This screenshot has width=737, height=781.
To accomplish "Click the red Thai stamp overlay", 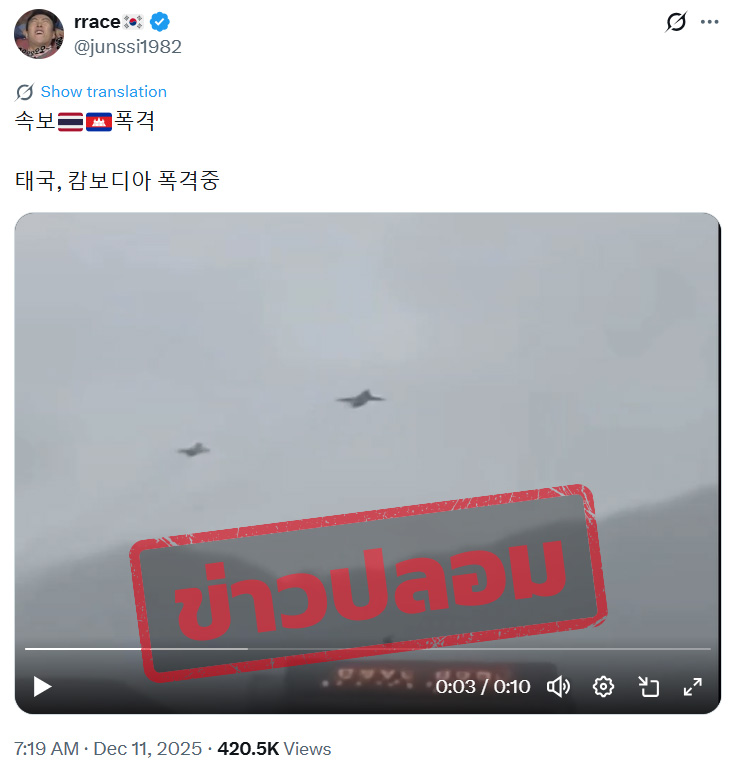I will 368,584.
